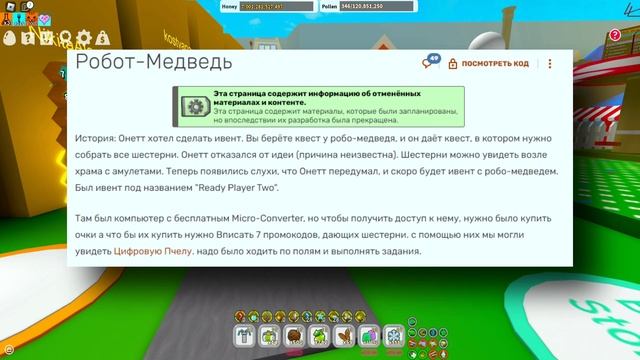Click the round icon in bottom-left corner
Image resolution: width=640 pixels, height=360 pixels.
coord(9,350)
